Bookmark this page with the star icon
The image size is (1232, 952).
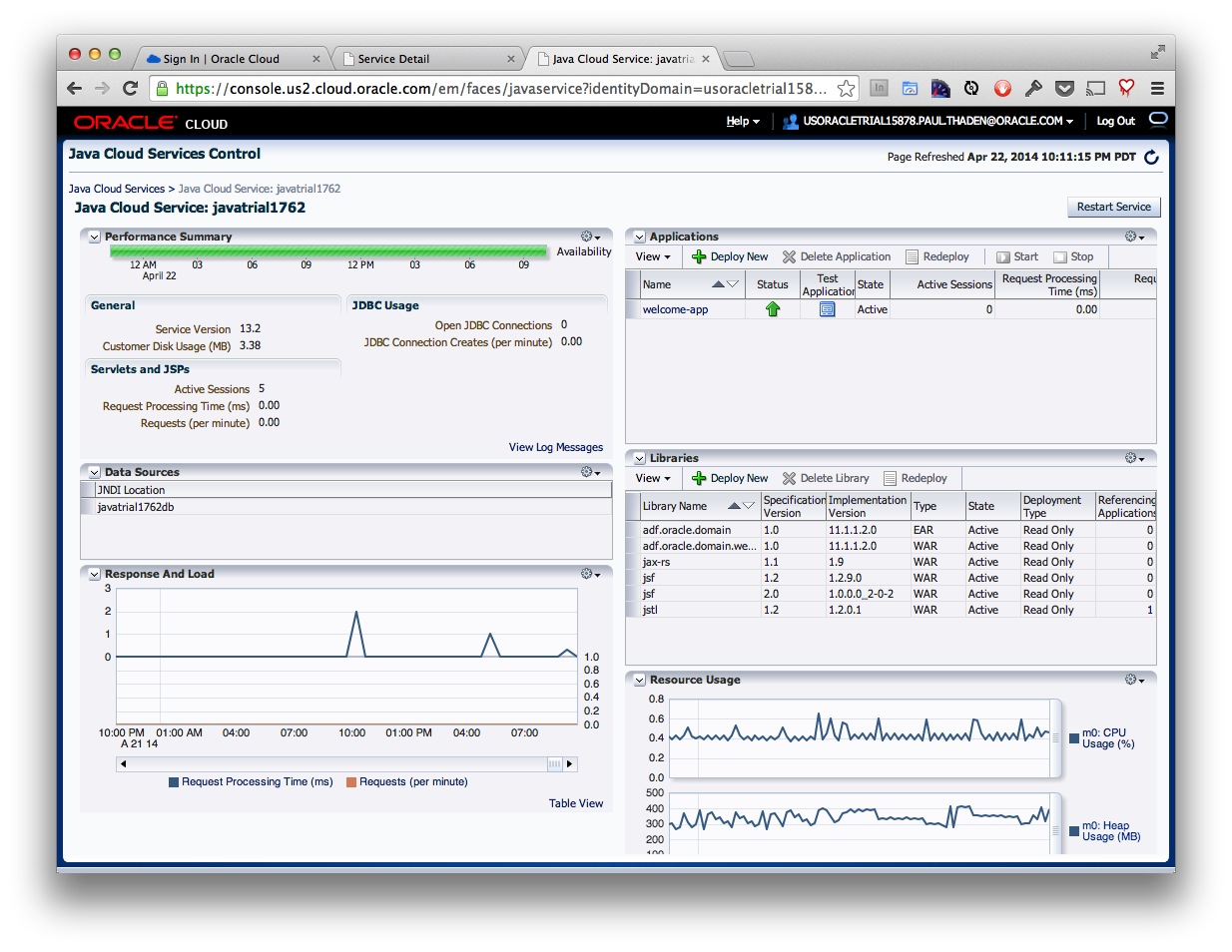click(846, 89)
